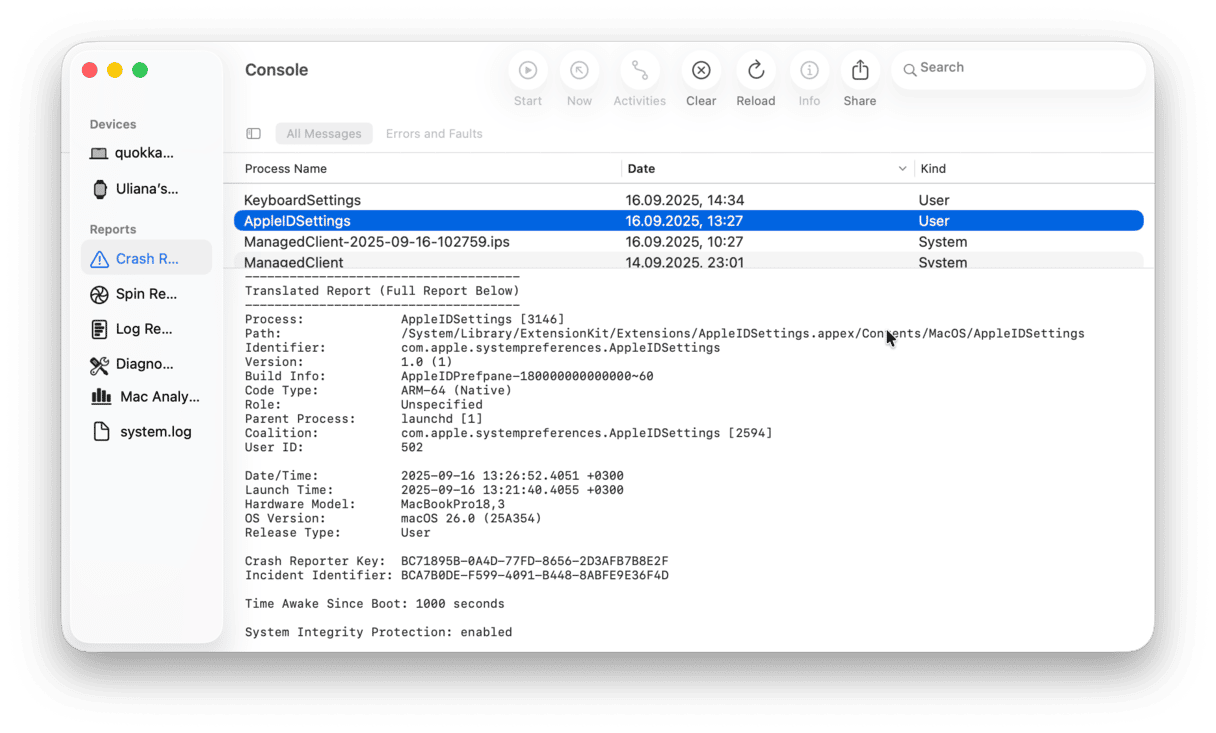Click the com.apple.systempreferences identifier line
This screenshot has width=1216, height=733.
[560, 348]
